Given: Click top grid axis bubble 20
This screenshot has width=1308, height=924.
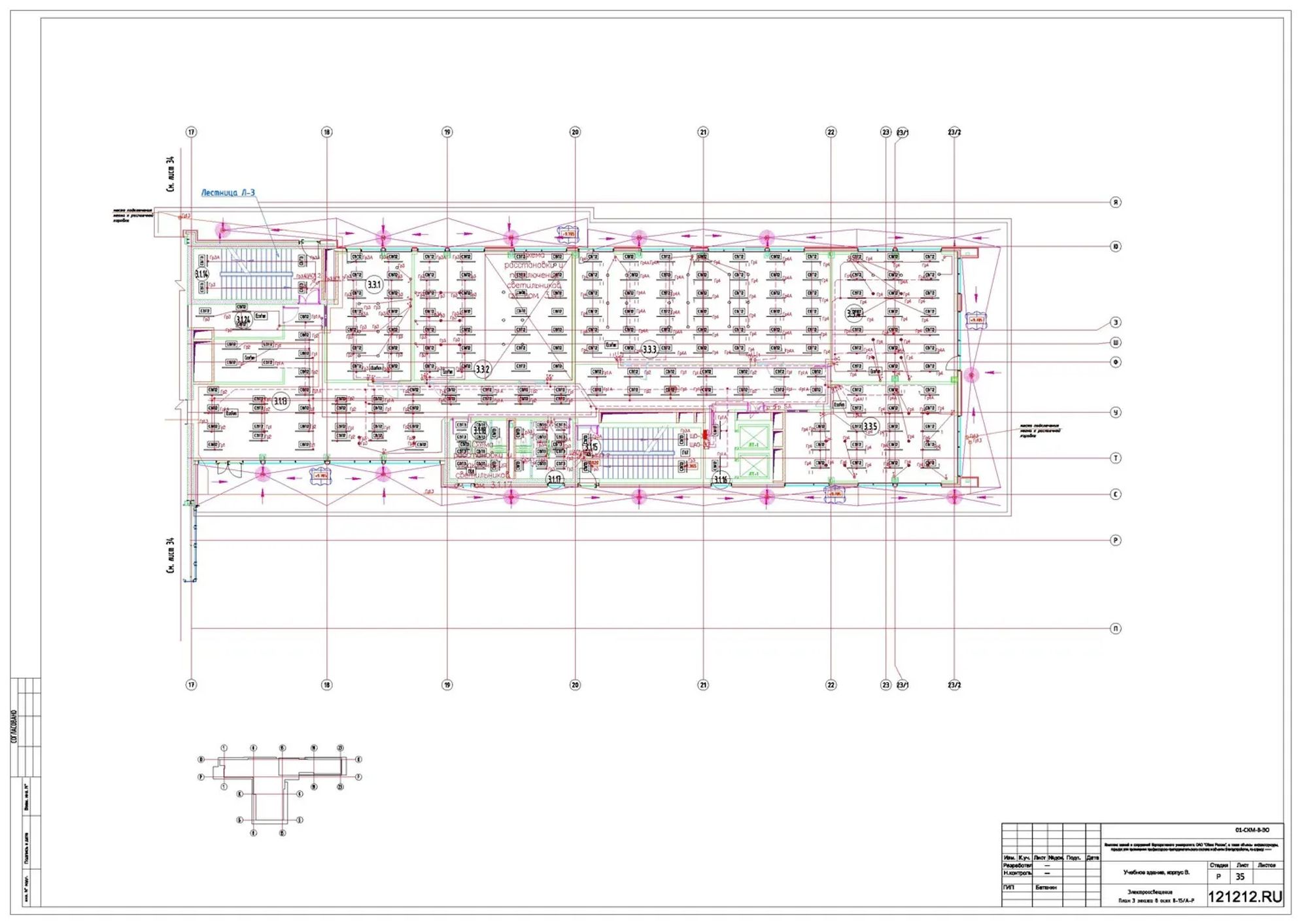Looking at the screenshot, I should 575,132.
